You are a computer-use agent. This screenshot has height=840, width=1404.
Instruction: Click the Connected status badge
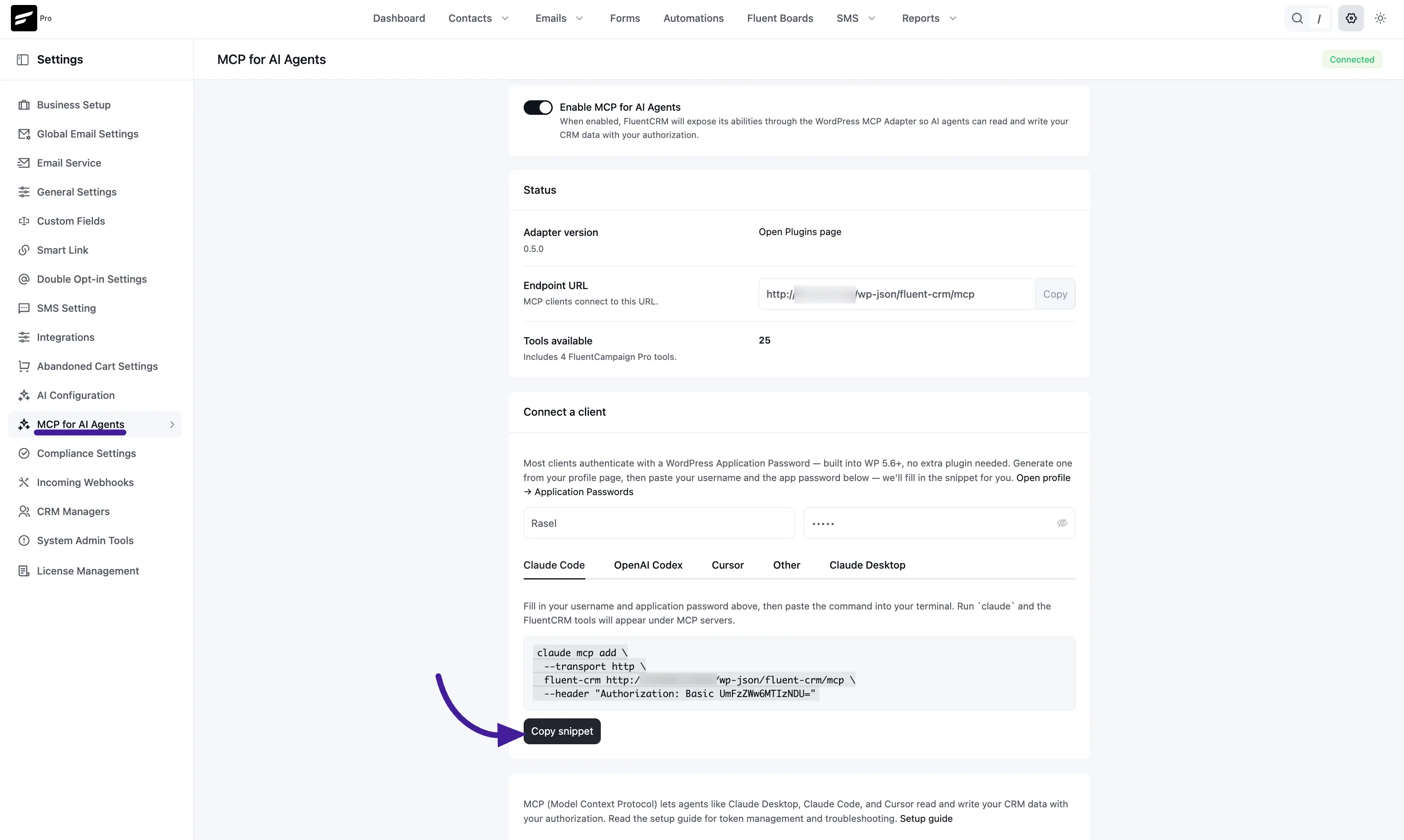pos(1351,59)
